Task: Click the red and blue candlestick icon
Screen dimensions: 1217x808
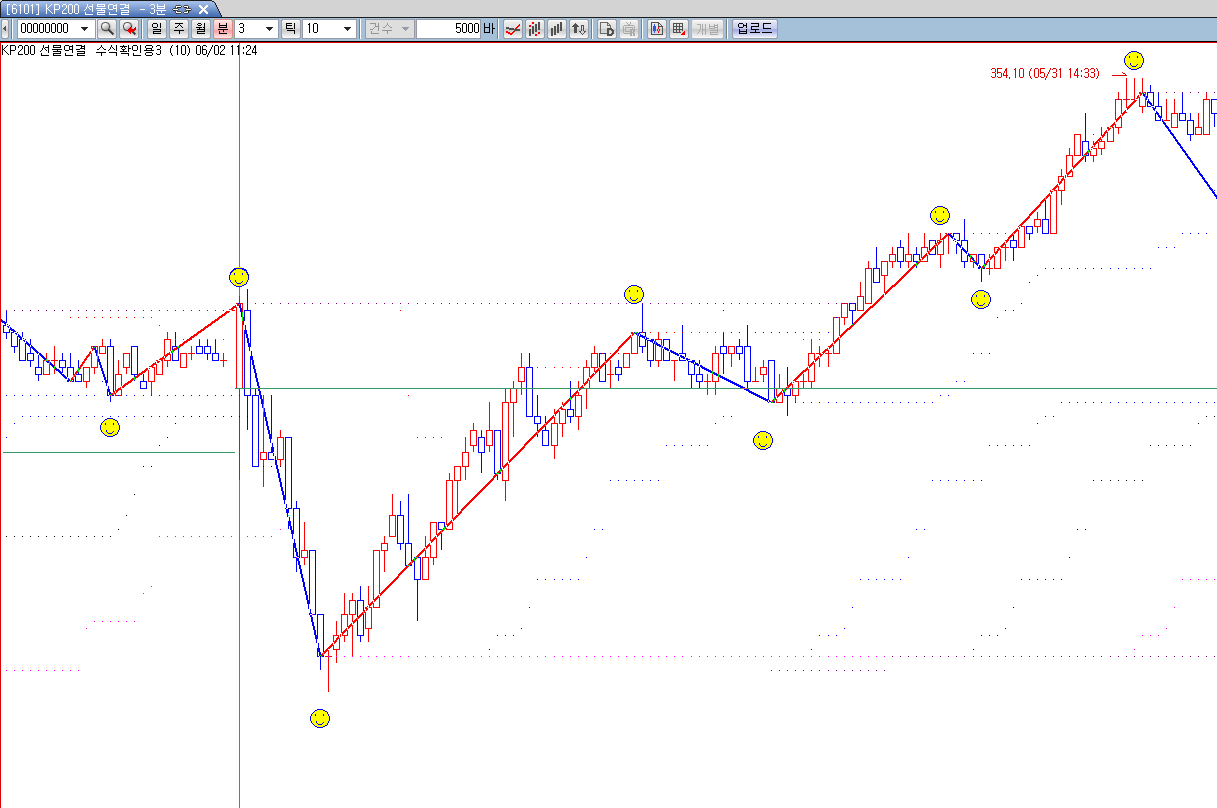Action: pos(657,29)
